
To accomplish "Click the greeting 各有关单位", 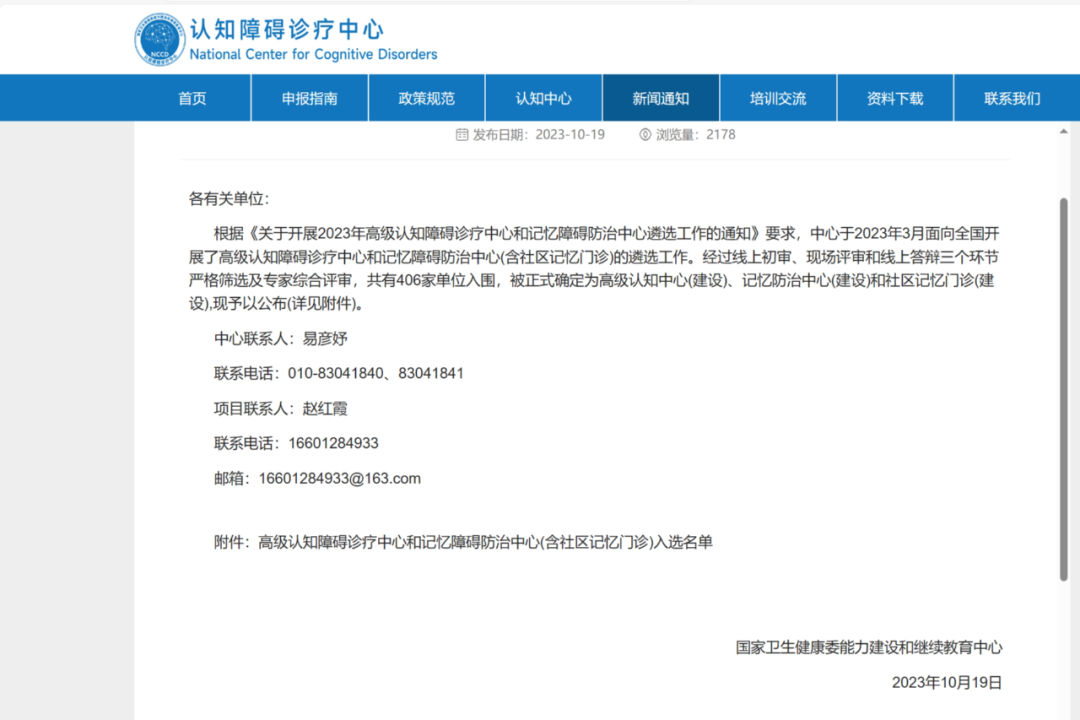I will [x=229, y=199].
